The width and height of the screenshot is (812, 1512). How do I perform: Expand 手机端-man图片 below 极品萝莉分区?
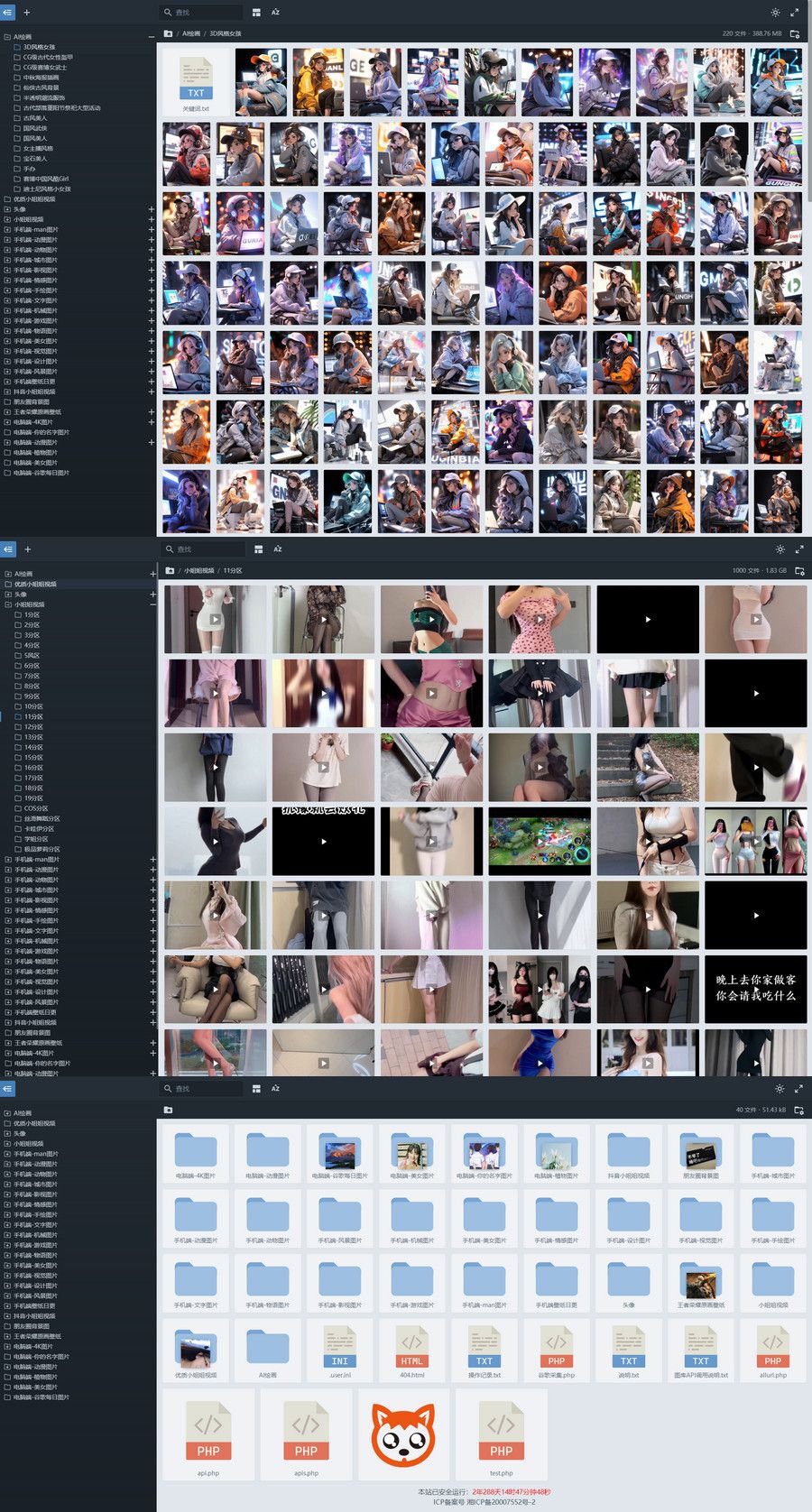152,860
